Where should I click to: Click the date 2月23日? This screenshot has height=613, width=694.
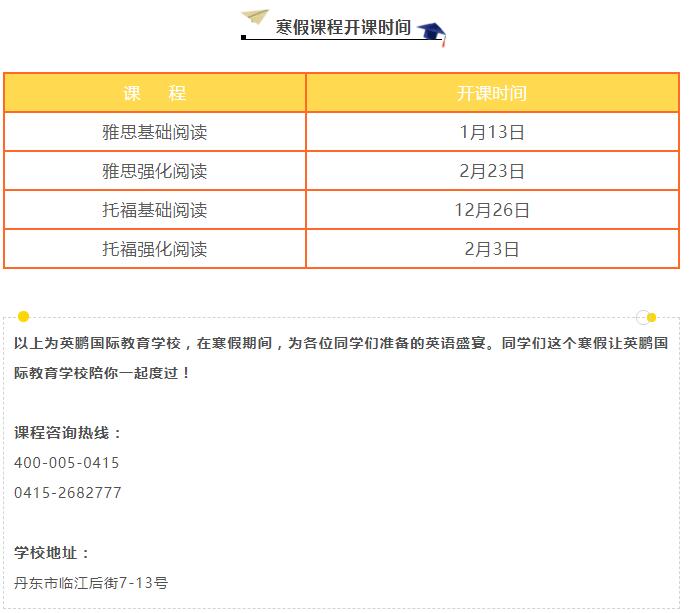(x=492, y=171)
